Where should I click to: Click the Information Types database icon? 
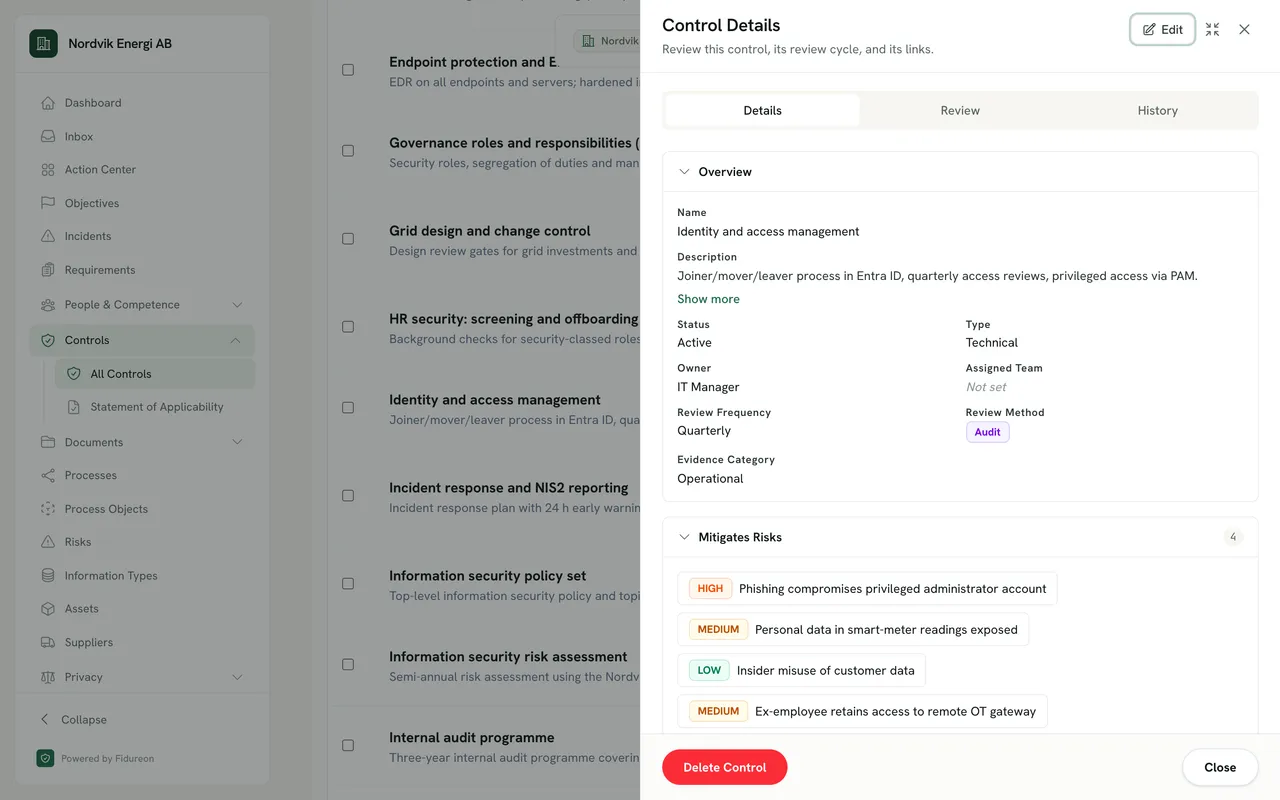pyautogui.click(x=48, y=576)
